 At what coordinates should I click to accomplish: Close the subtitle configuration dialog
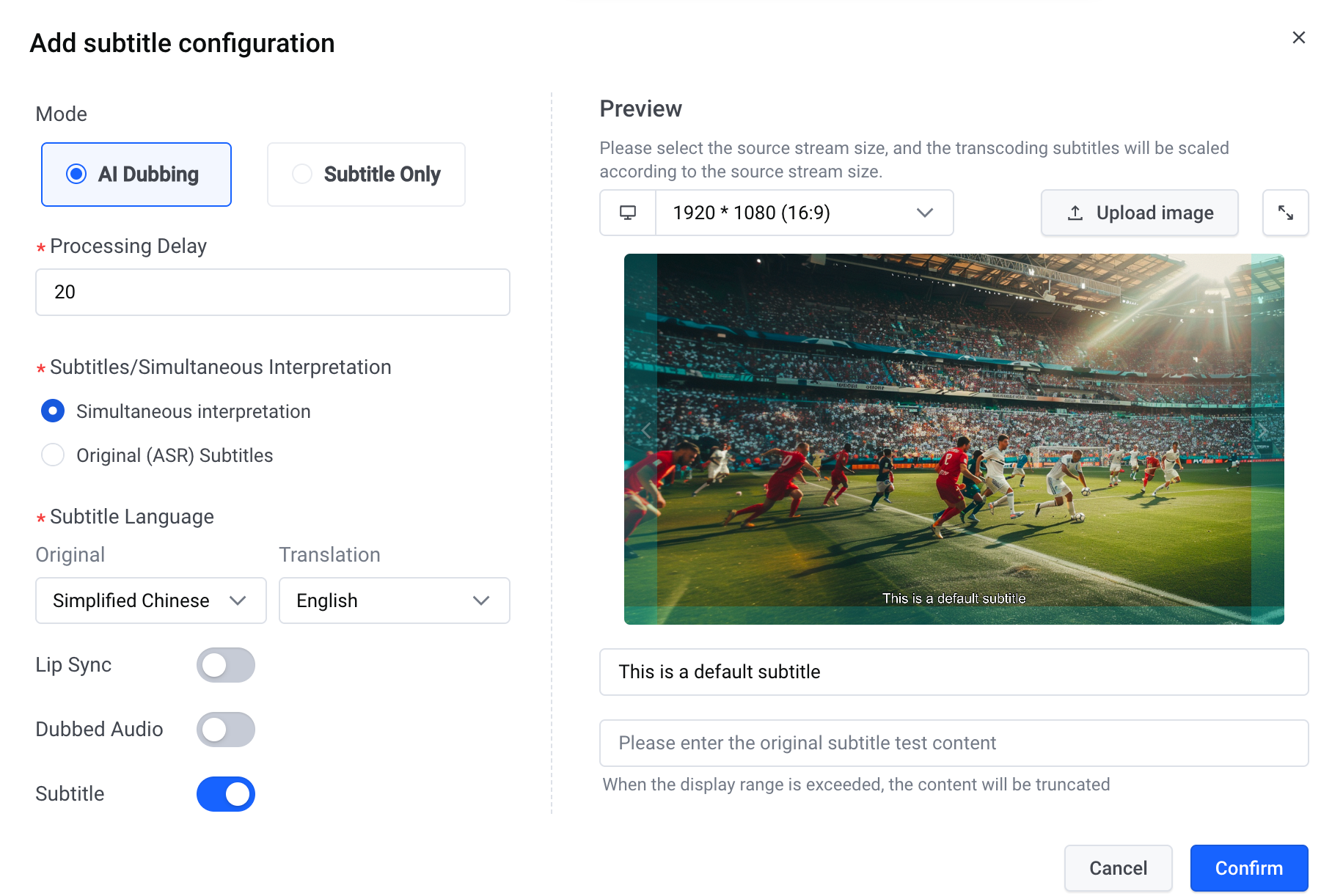tap(1298, 37)
